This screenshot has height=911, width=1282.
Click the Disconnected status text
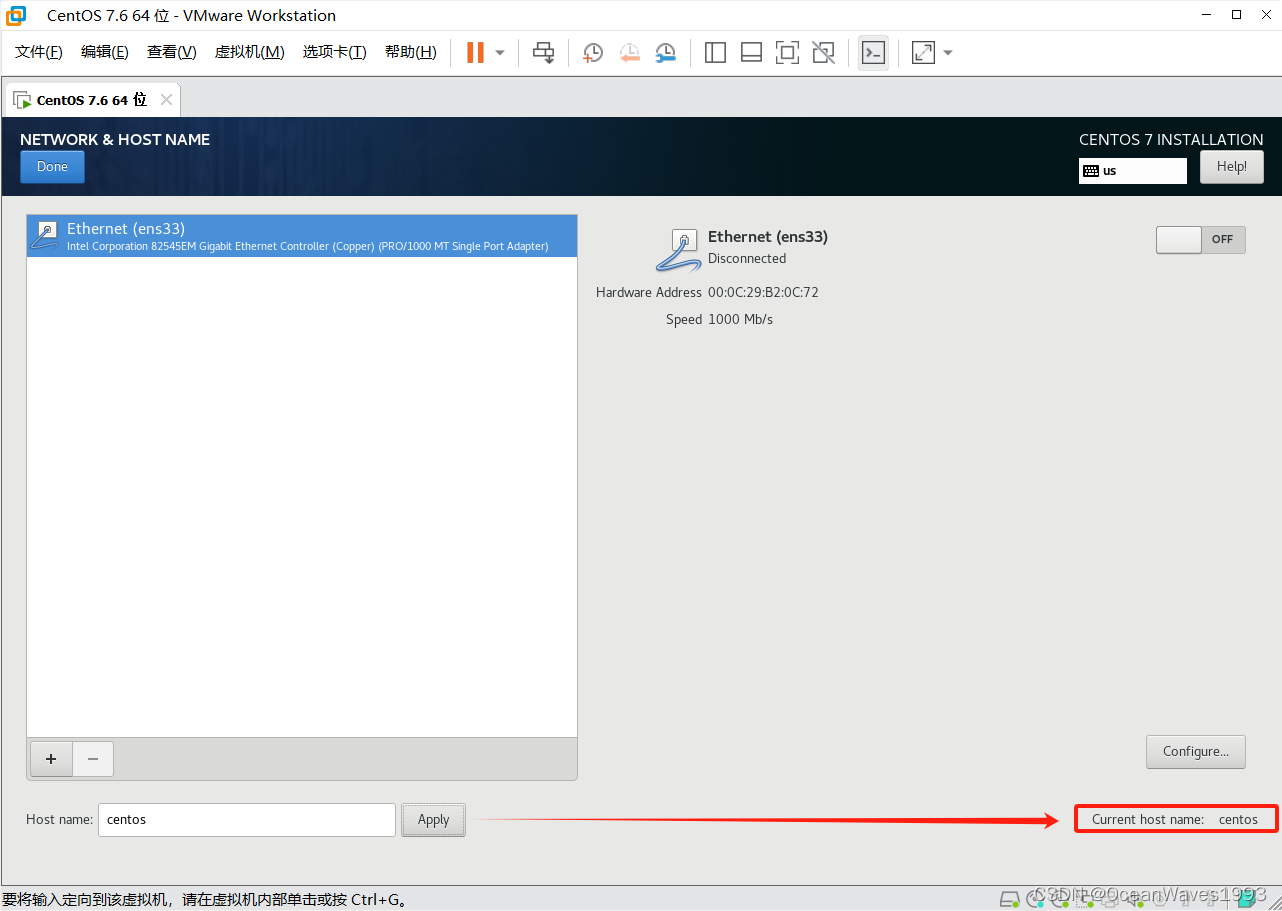click(747, 259)
